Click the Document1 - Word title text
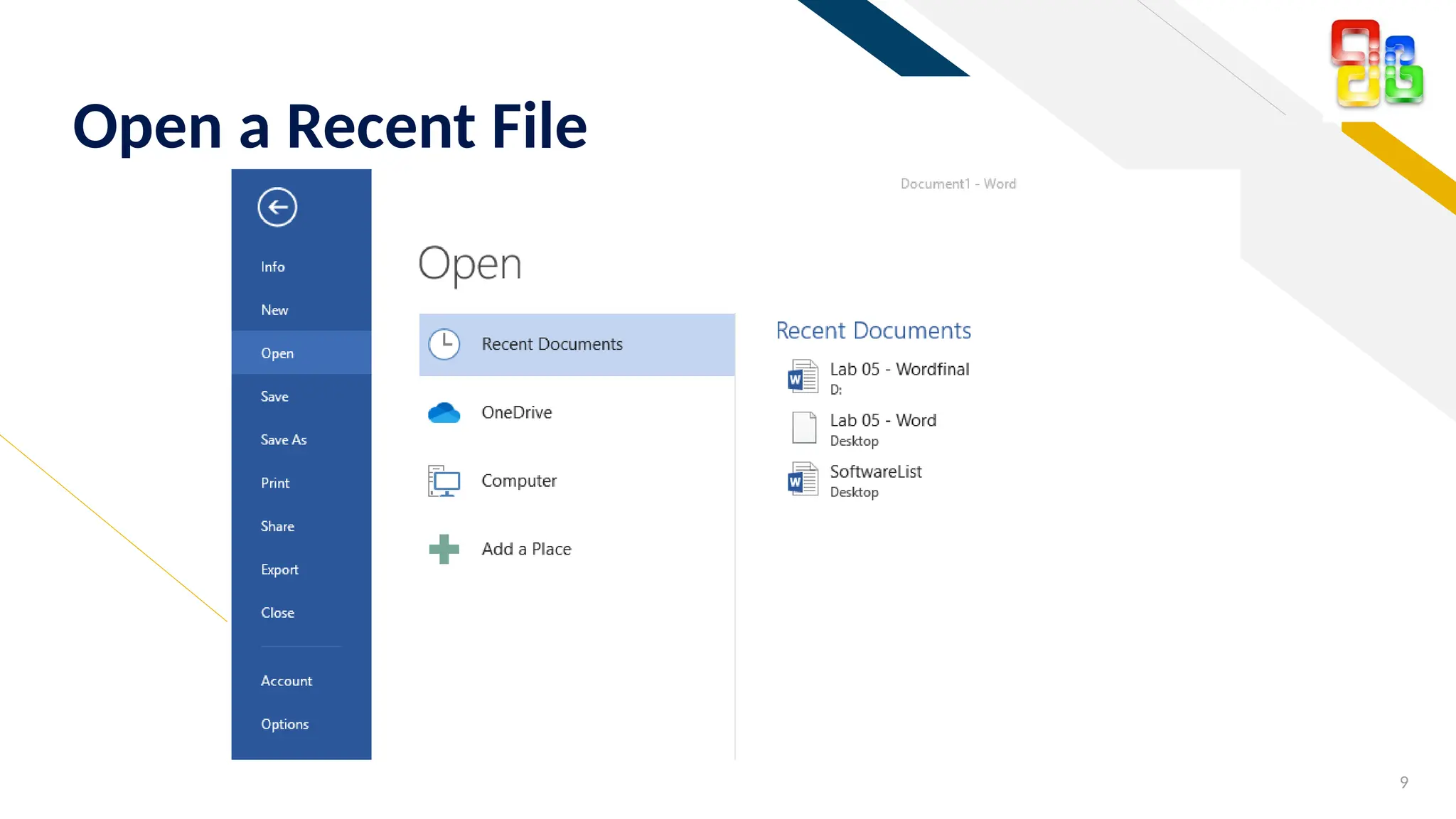Viewport: 1456px width, 819px height. 958,183
